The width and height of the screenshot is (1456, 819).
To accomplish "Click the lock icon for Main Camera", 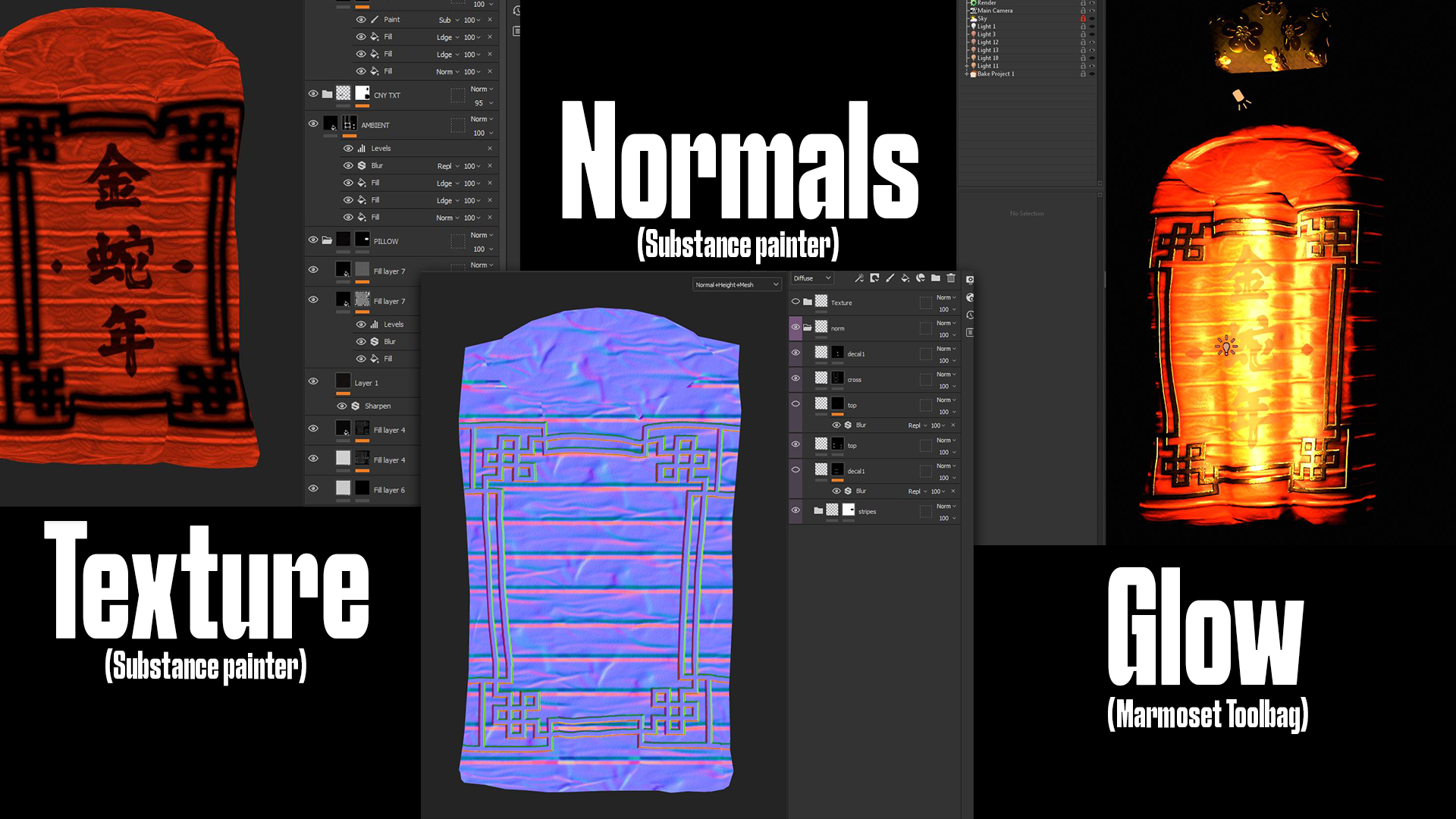I will tap(1083, 11).
